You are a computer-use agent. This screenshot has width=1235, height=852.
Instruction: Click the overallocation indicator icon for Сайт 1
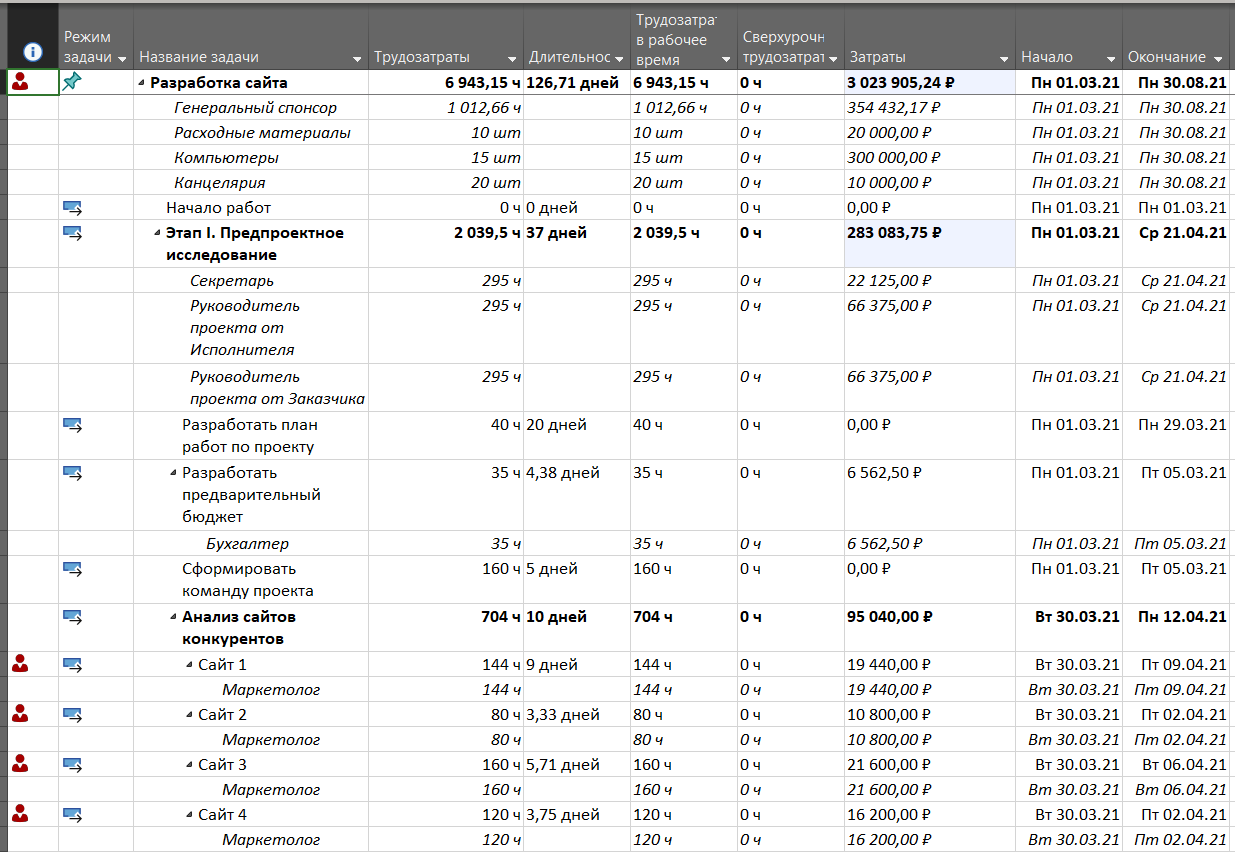(x=20, y=664)
